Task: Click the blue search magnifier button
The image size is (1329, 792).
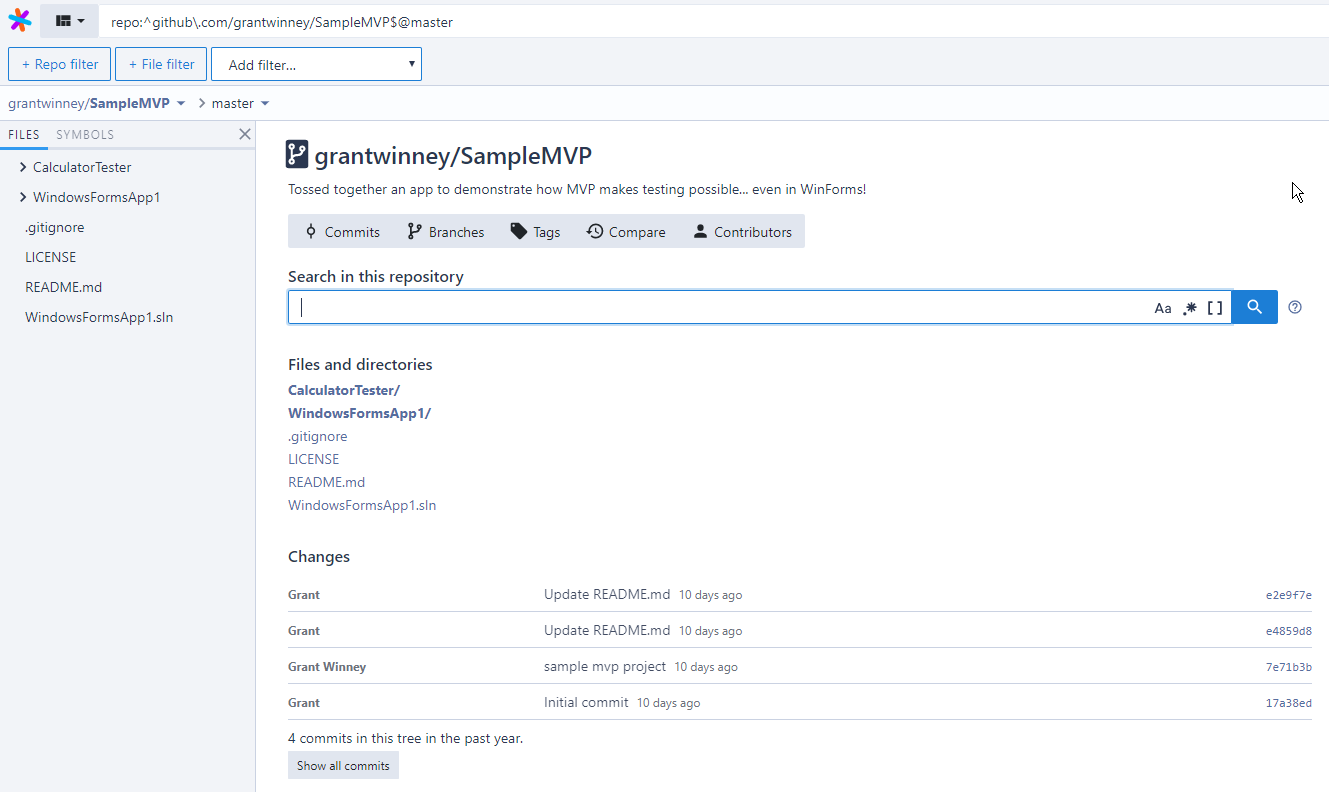Action: [x=1254, y=308]
